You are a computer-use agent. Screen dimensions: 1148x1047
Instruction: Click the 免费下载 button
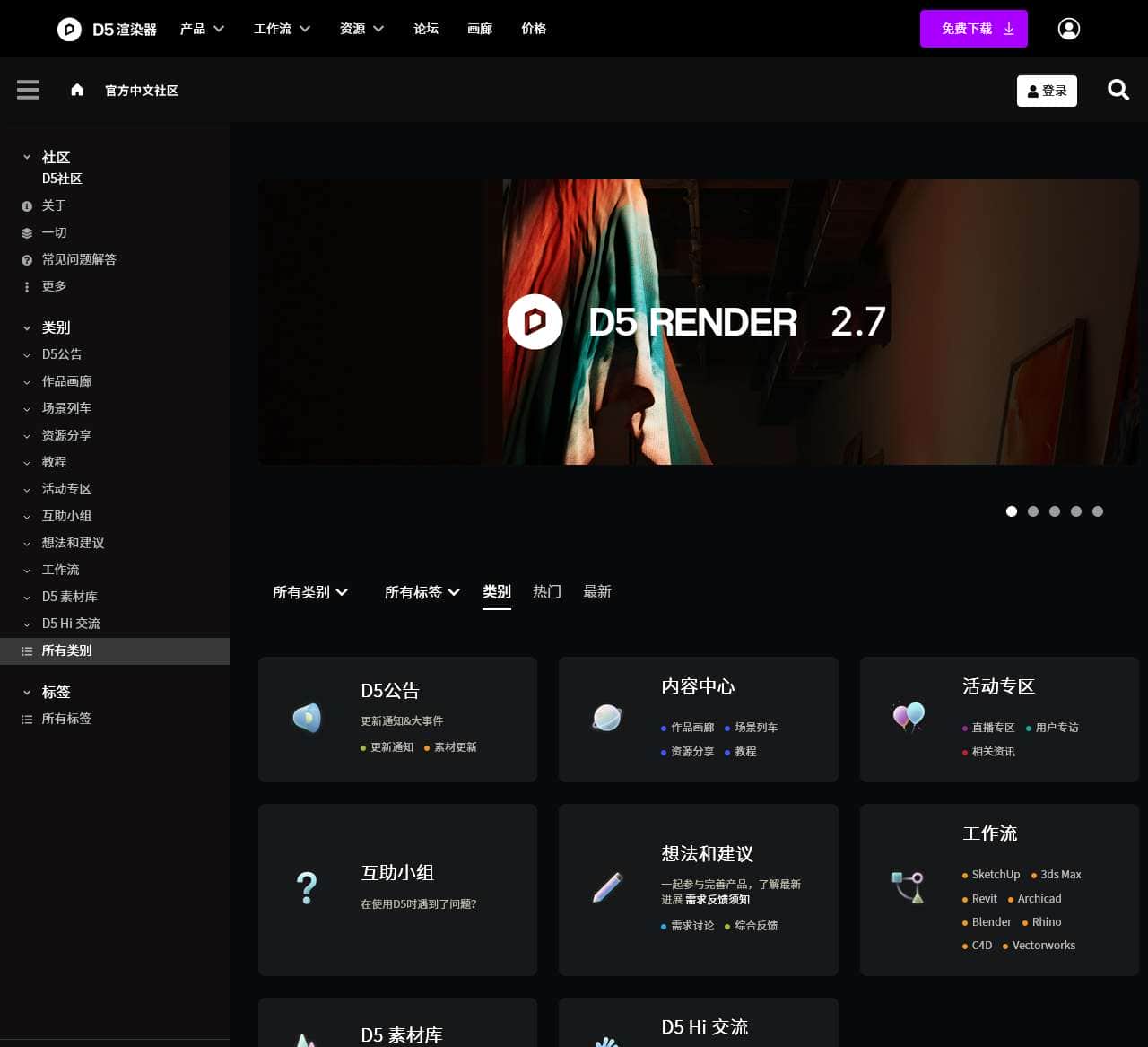coord(974,28)
